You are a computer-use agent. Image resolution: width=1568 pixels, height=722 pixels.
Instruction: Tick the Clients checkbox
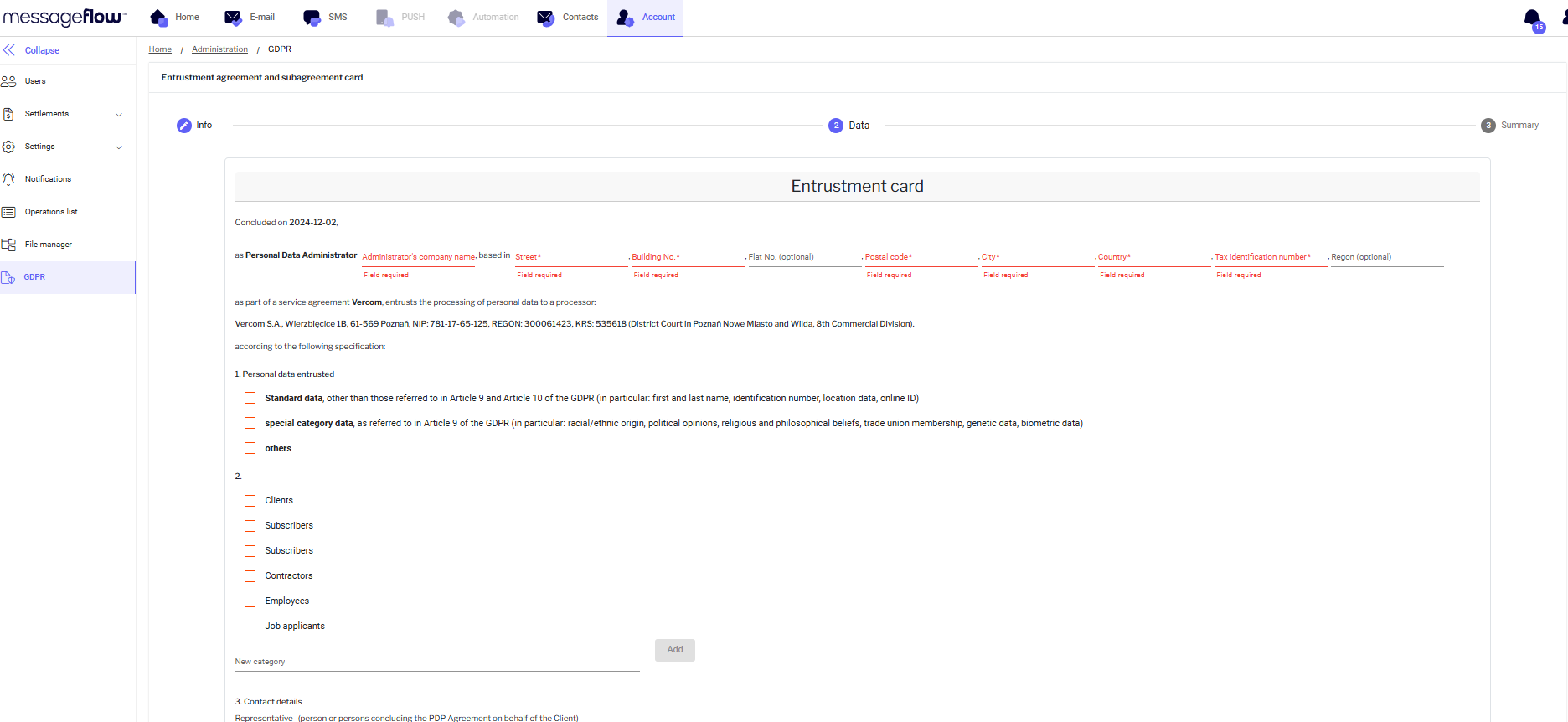coord(250,501)
